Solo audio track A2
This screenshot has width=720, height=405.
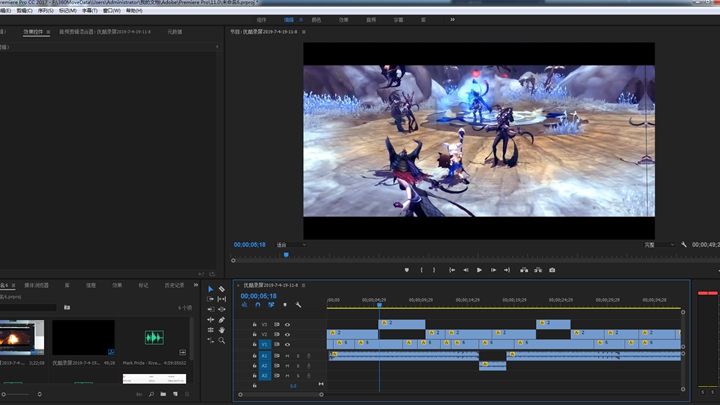[x=298, y=366]
